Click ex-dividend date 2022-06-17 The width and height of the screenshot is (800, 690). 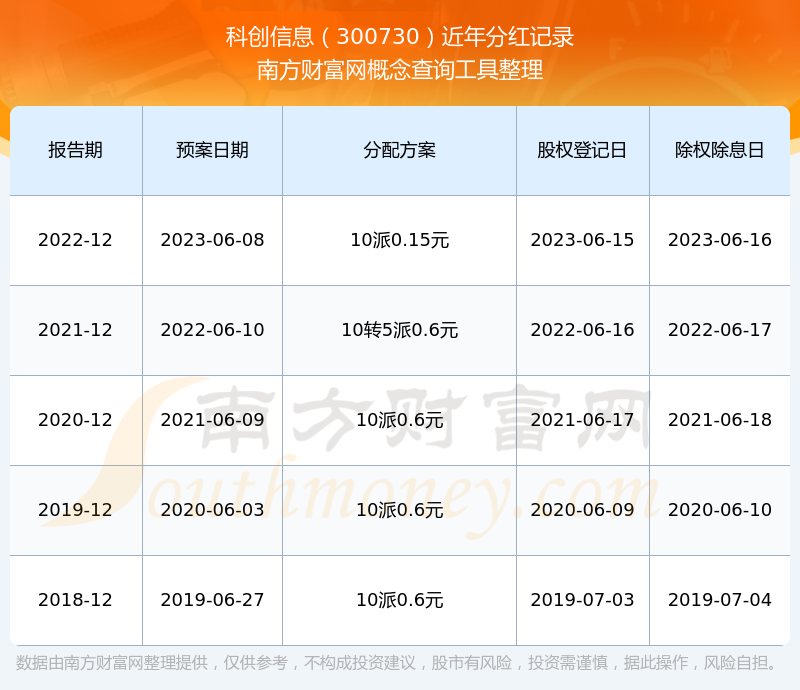[x=720, y=330]
